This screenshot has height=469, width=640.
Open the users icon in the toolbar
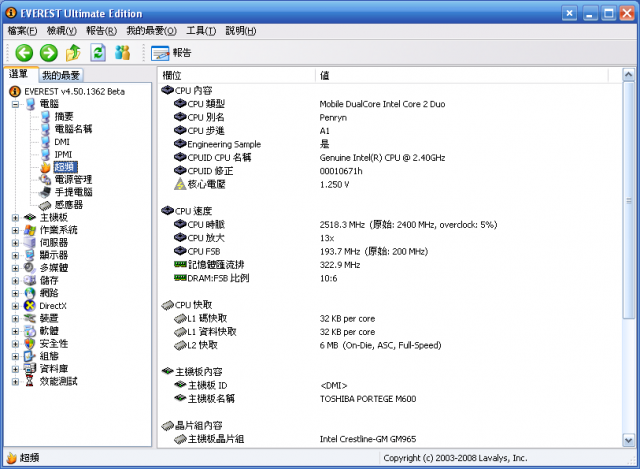[x=122, y=53]
